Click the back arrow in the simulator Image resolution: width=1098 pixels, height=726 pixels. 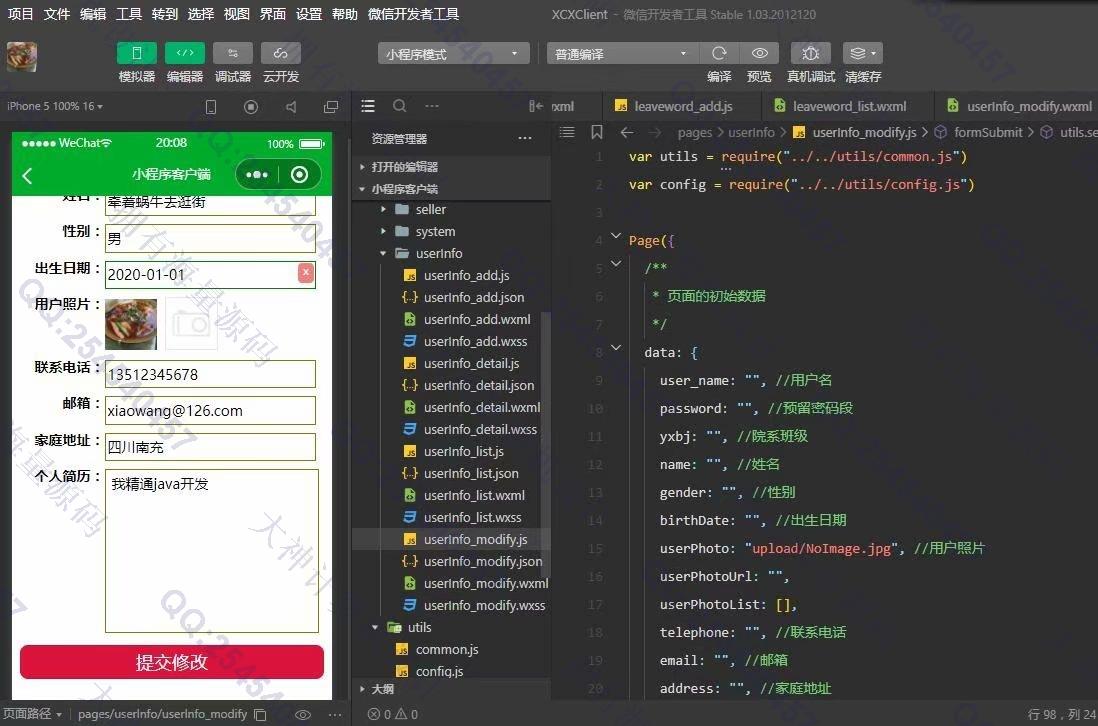[x=28, y=176]
